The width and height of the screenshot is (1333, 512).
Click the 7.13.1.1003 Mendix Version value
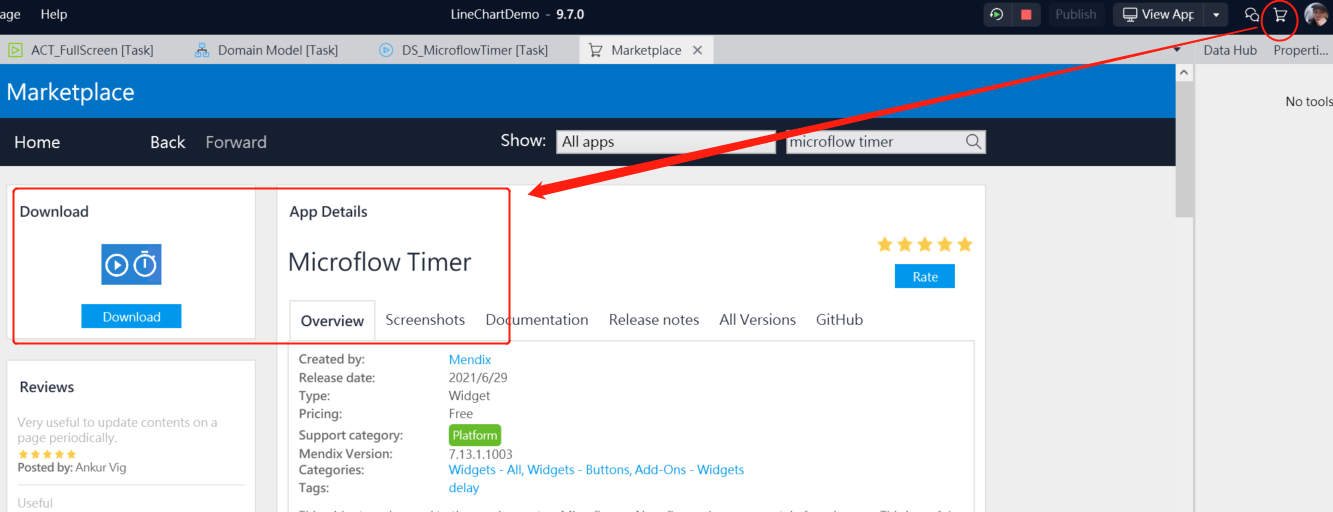[481, 454]
